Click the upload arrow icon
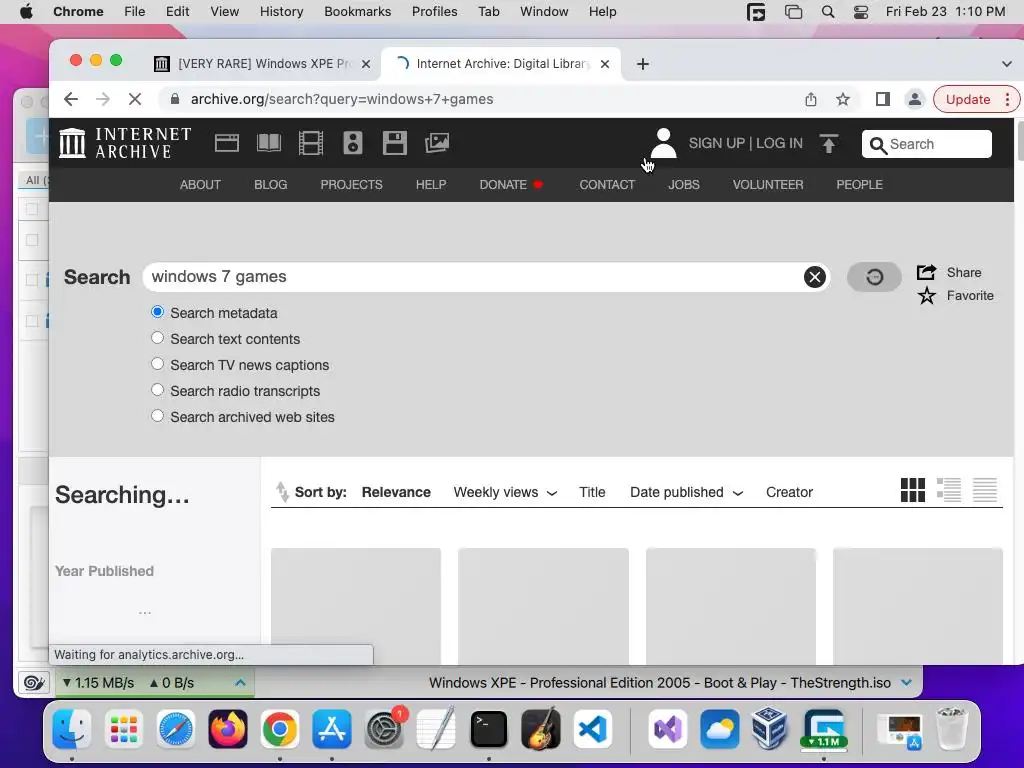Image resolution: width=1024 pixels, height=768 pixels. [x=829, y=143]
